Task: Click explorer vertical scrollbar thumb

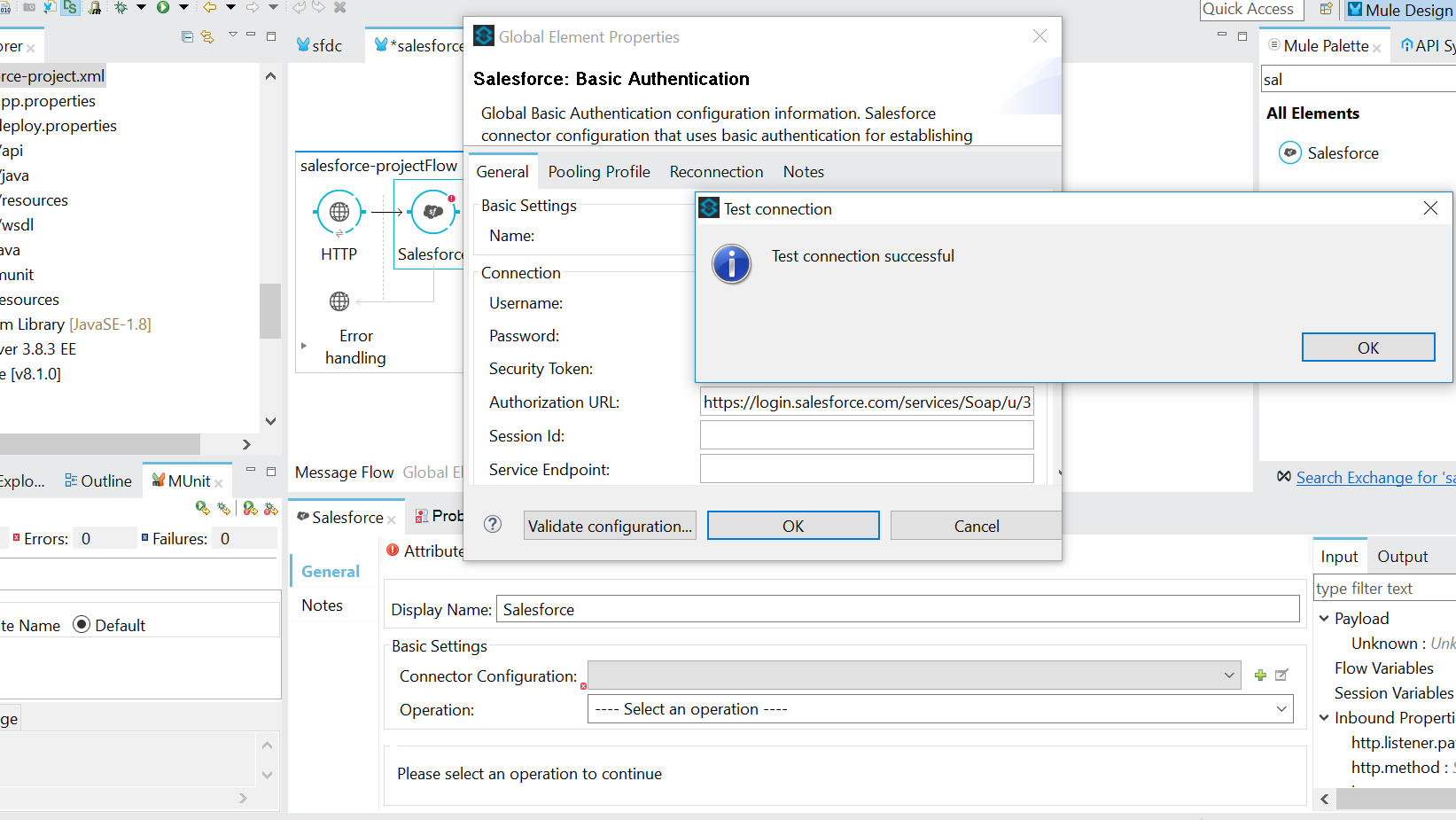Action: (x=270, y=311)
